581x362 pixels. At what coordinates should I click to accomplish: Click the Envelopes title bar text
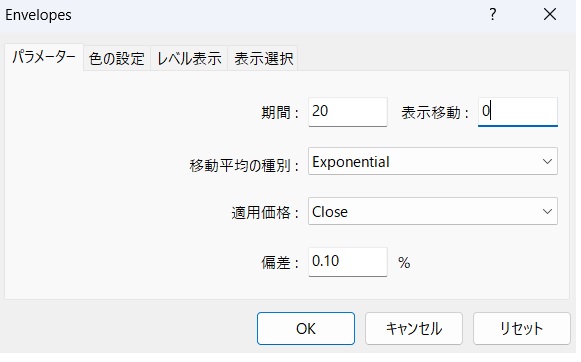pos(38,15)
